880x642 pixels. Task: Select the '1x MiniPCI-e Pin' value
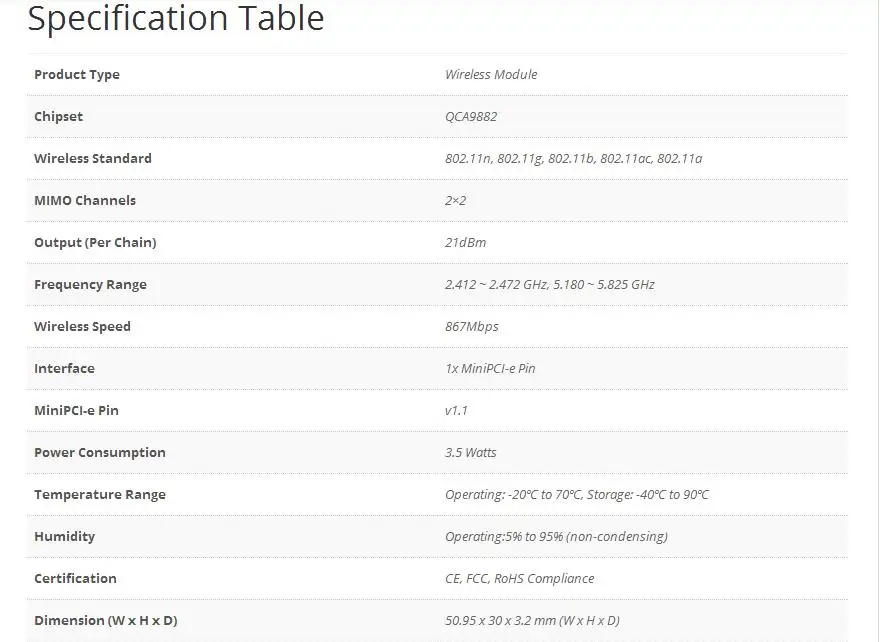490,369
